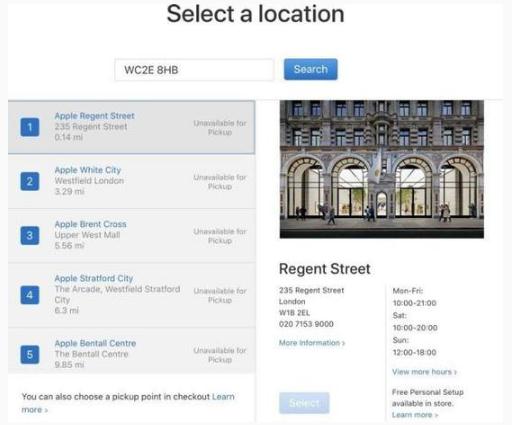Image resolution: width=512 pixels, height=425 pixels.
Task: Click the number 3 store badge
Action: [30, 235]
